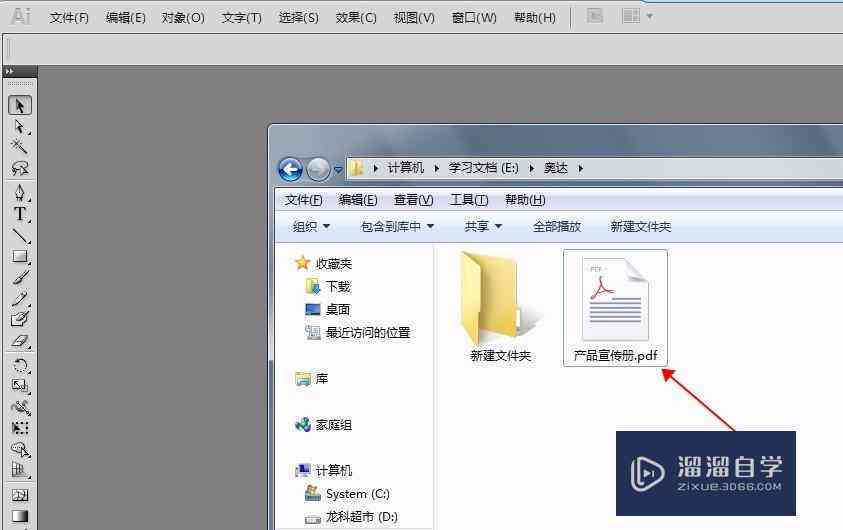The image size is (843, 530).
Task: Open Illustrator 窗口(W) menu
Action: pos(474,18)
